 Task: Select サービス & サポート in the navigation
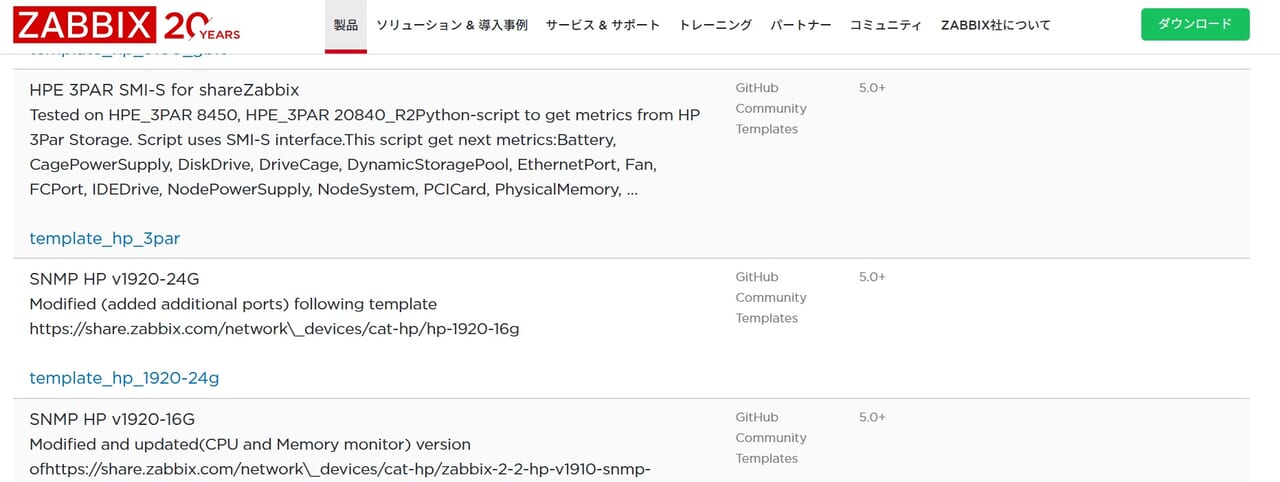click(602, 25)
